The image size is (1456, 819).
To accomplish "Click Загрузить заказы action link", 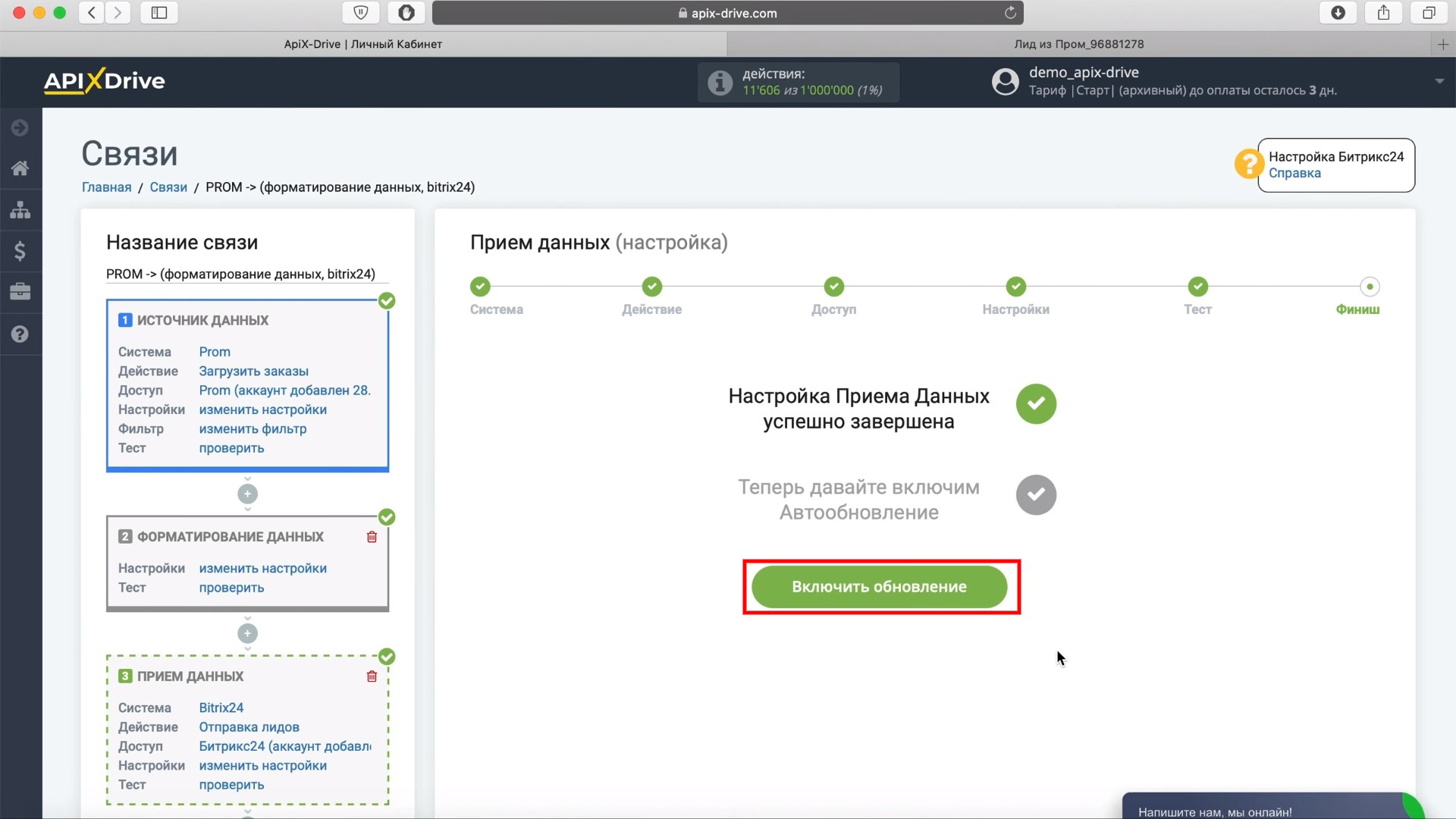I will [x=253, y=372].
